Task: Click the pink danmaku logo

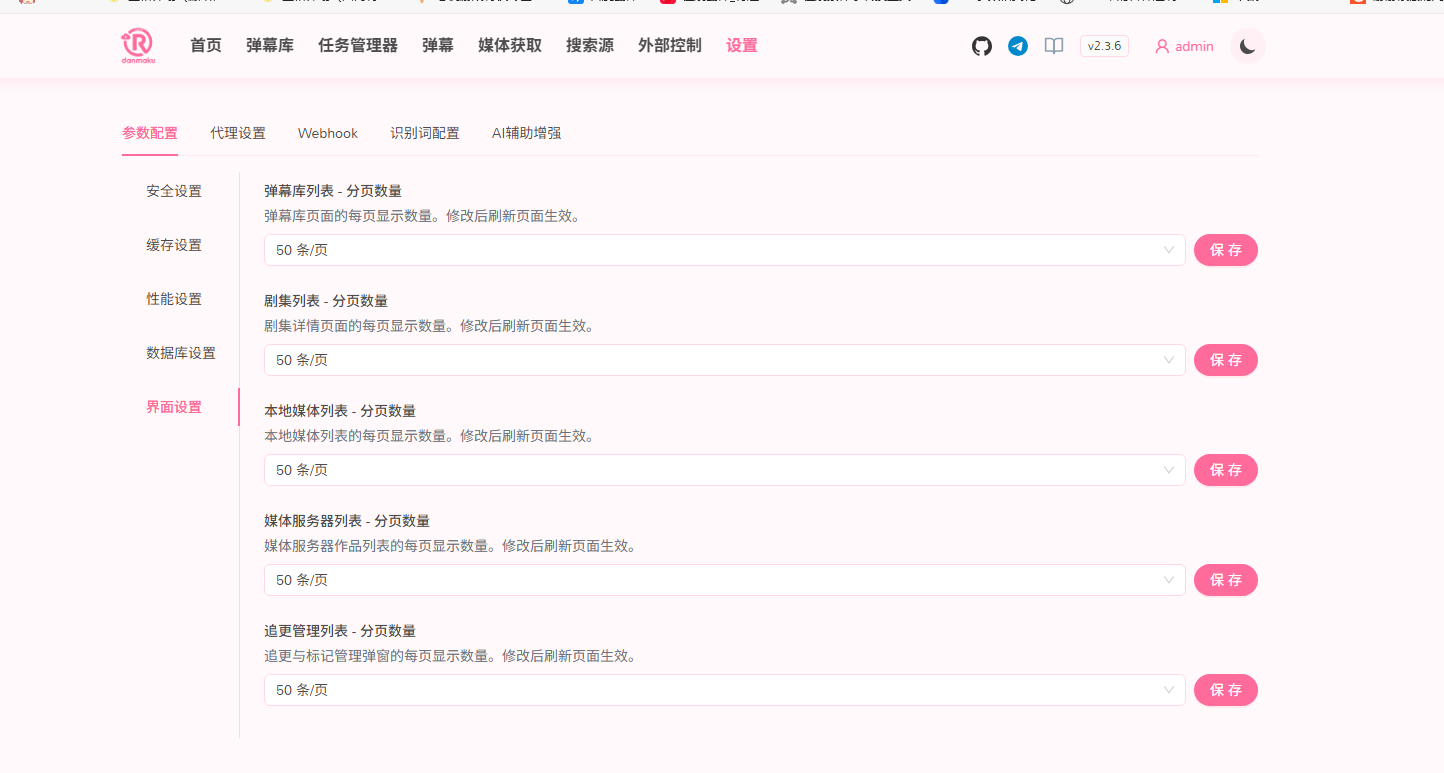Action: (x=138, y=45)
